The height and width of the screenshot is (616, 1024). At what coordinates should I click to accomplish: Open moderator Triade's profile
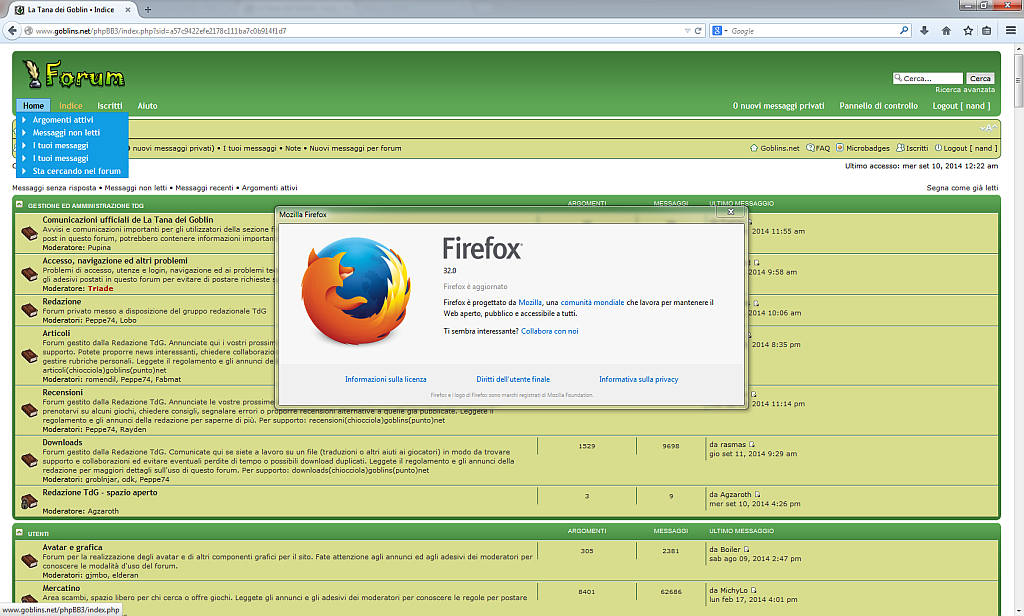click(x=101, y=289)
